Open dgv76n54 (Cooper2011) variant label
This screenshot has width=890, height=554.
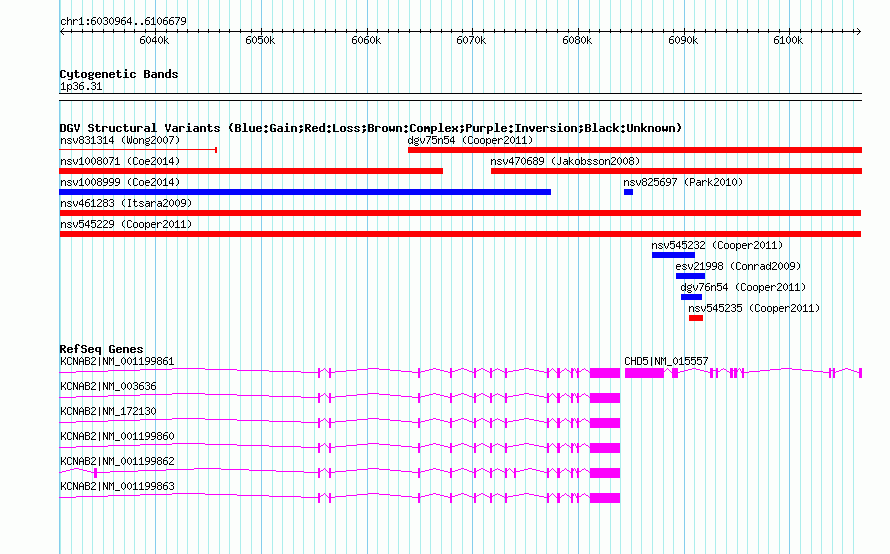tap(743, 287)
